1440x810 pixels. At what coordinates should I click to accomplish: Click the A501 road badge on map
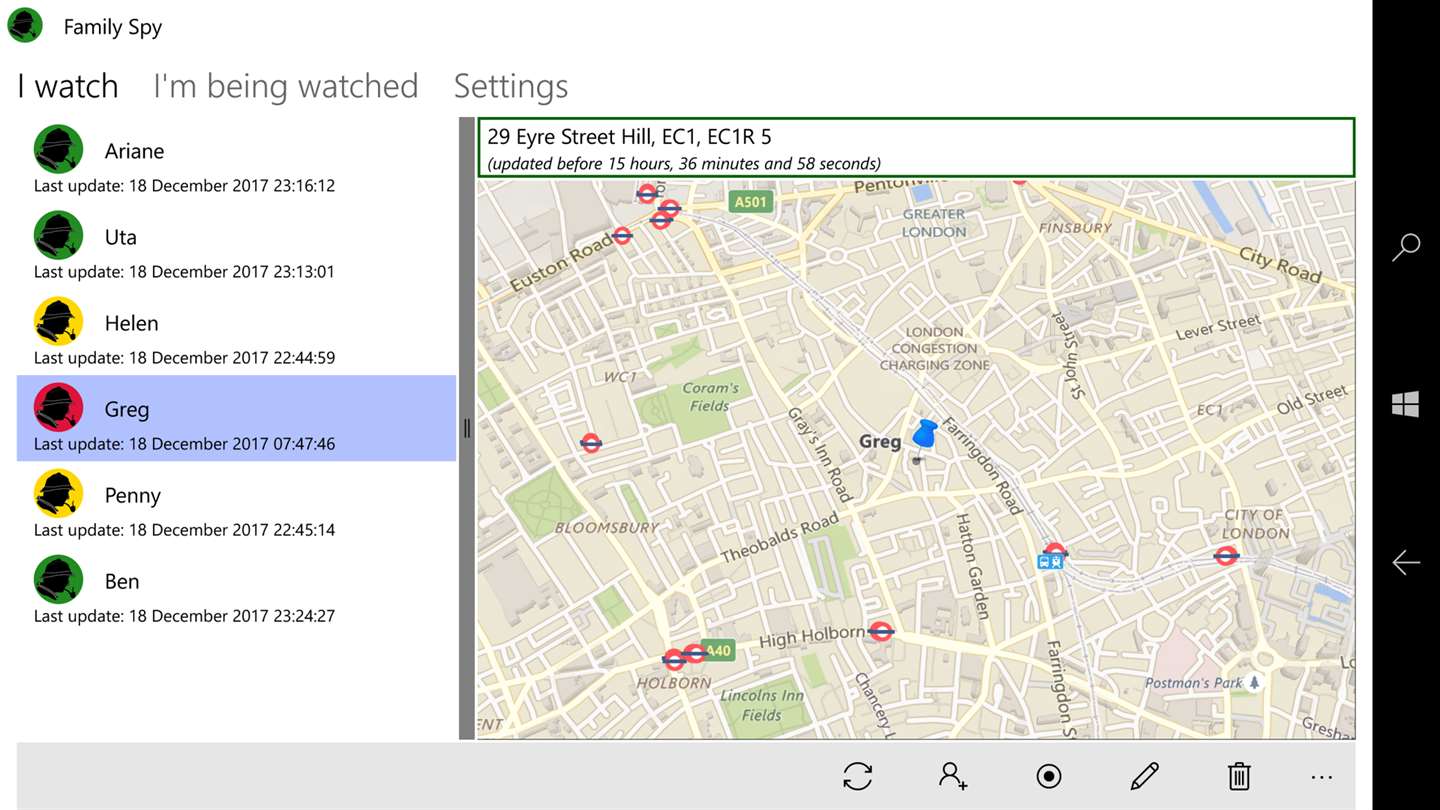click(x=750, y=202)
